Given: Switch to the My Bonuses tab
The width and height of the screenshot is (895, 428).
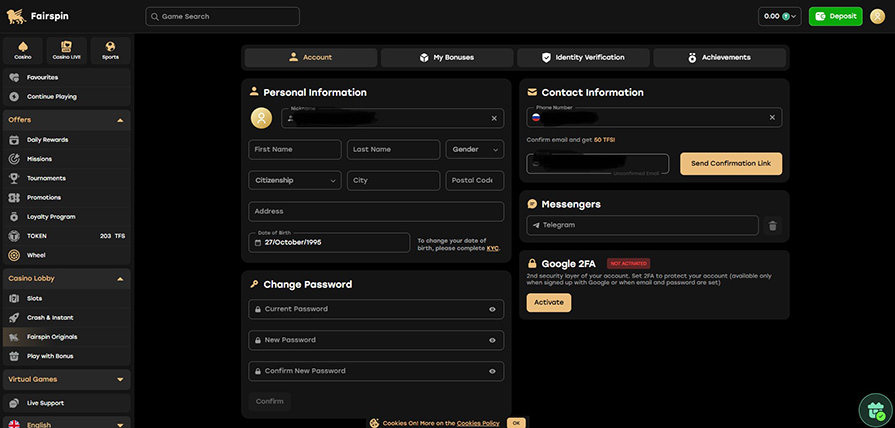Looking at the screenshot, I should pos(446,58).
